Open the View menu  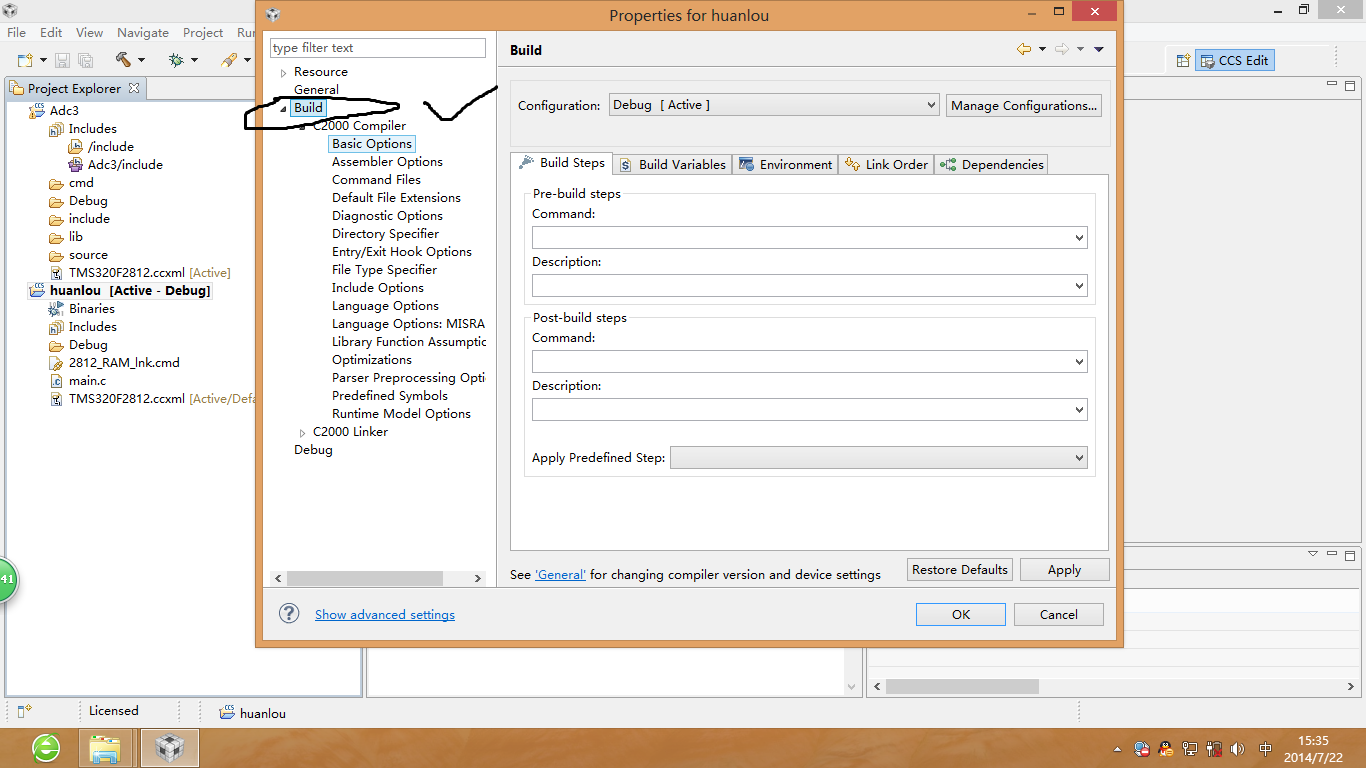(x=89, y=32)
